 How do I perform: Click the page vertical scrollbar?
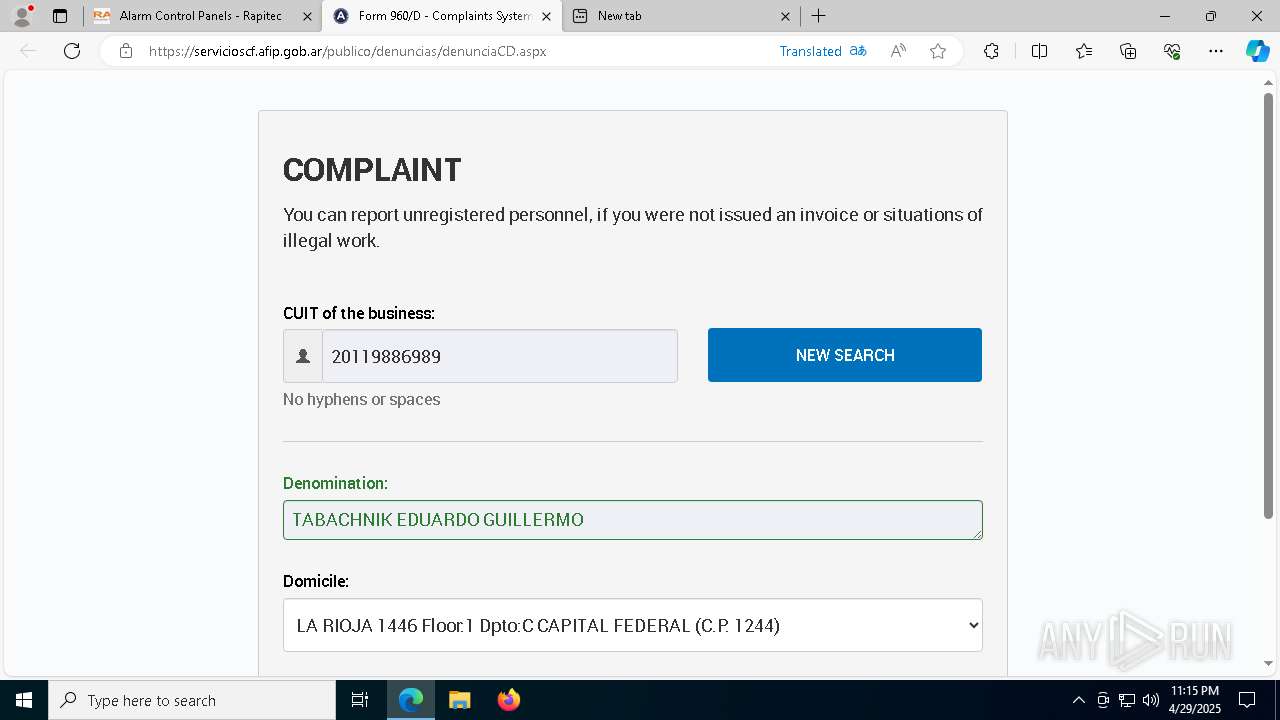[x=1268, y=306]
